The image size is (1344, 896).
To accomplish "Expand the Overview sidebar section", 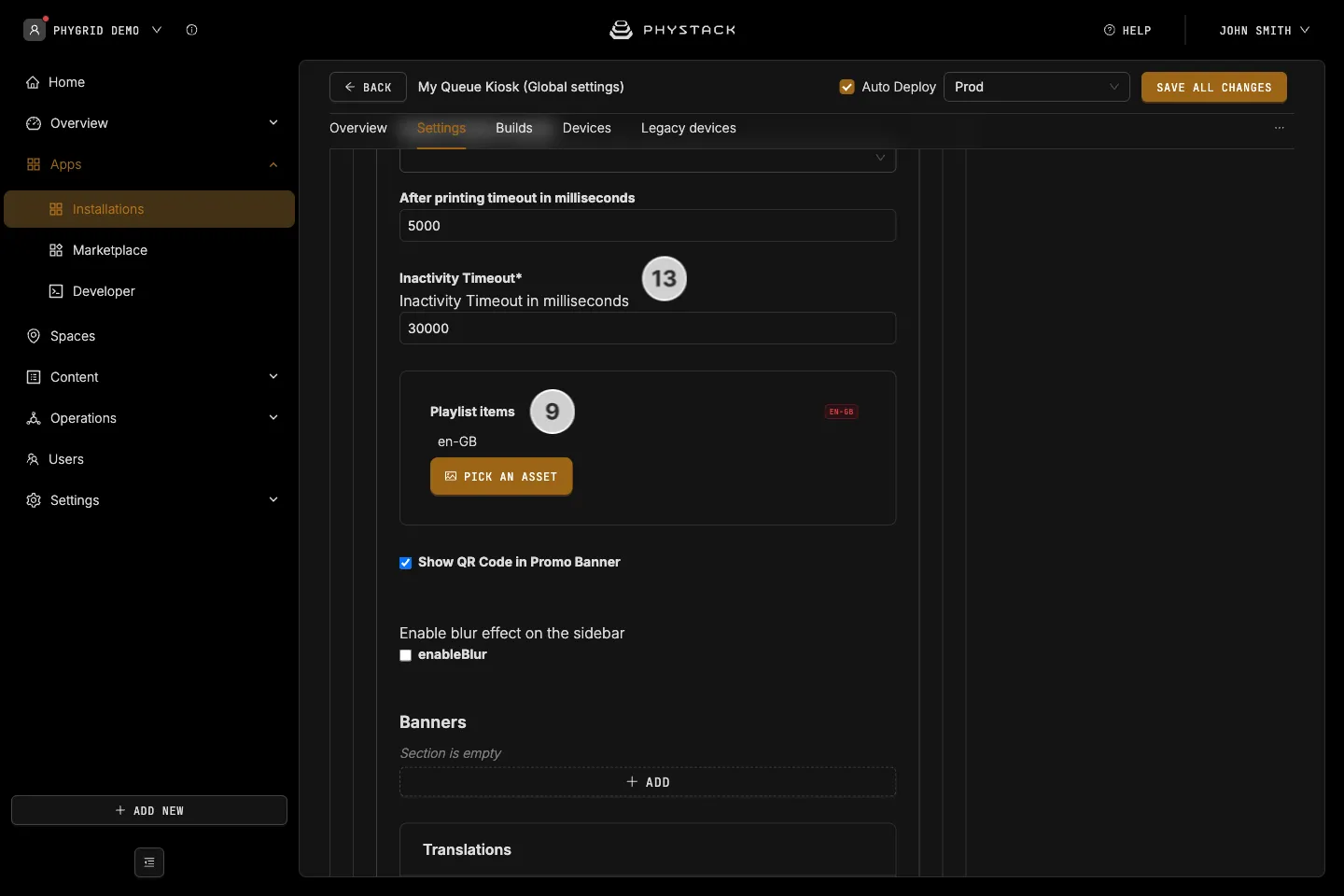I will 273,123.
